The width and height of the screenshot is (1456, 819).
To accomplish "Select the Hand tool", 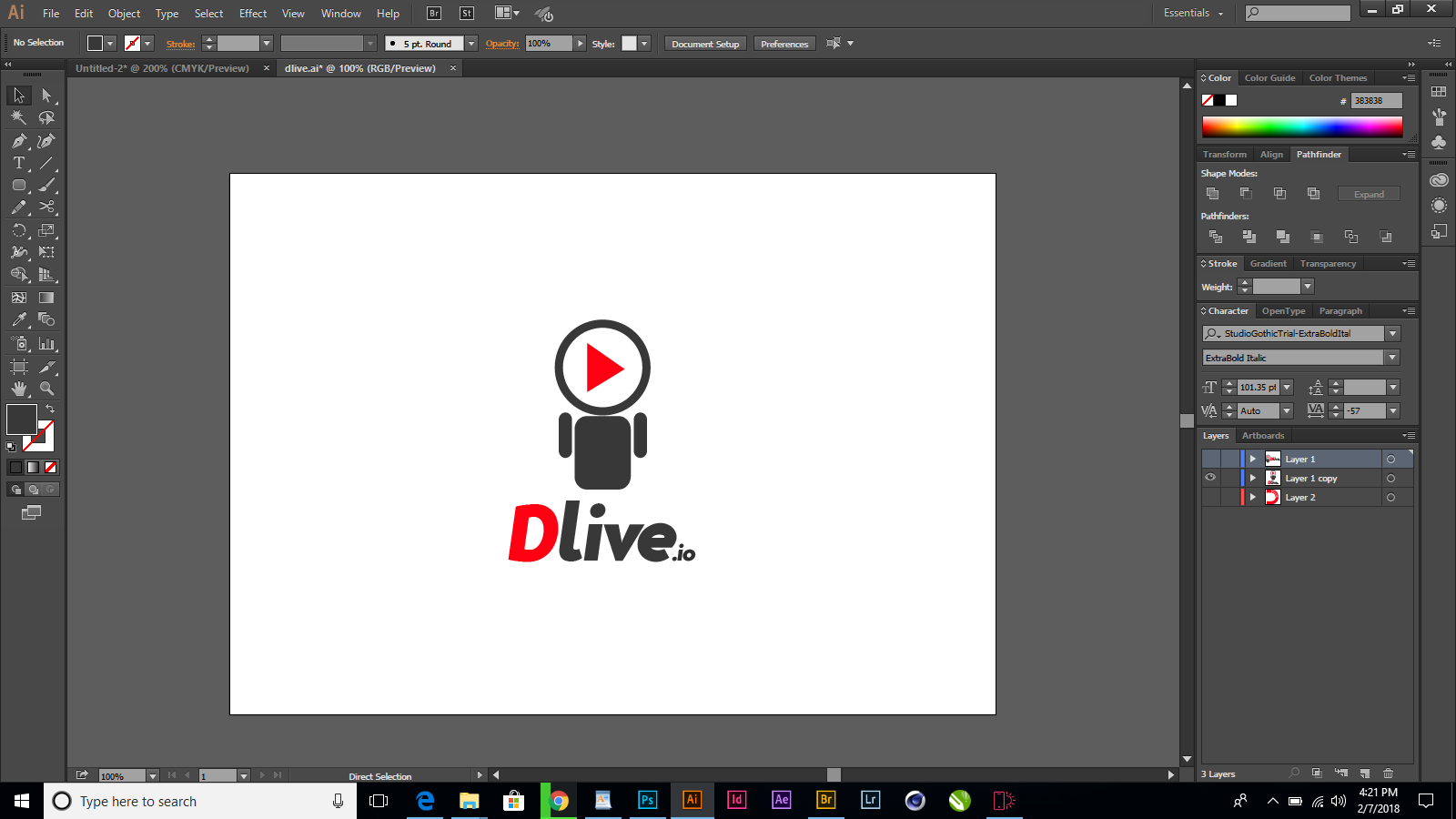I will pyautogui.click(x=18, y=388).
